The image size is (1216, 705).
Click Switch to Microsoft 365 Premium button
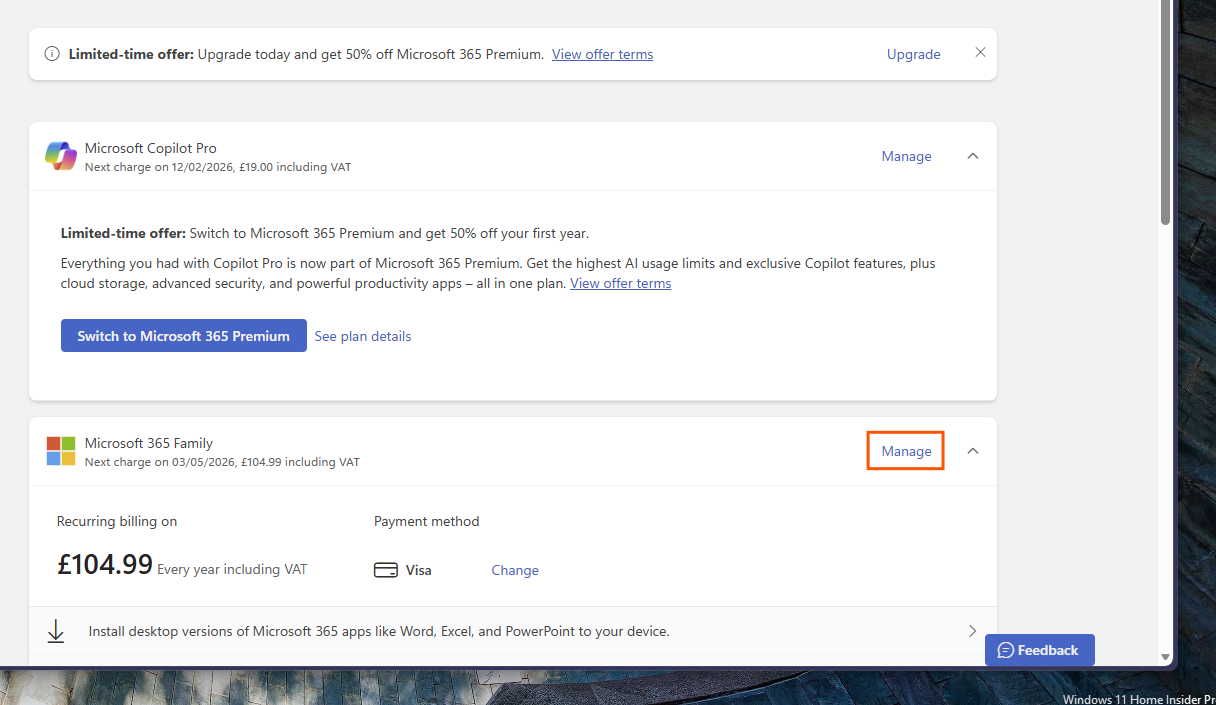click(x=184, y=336)
